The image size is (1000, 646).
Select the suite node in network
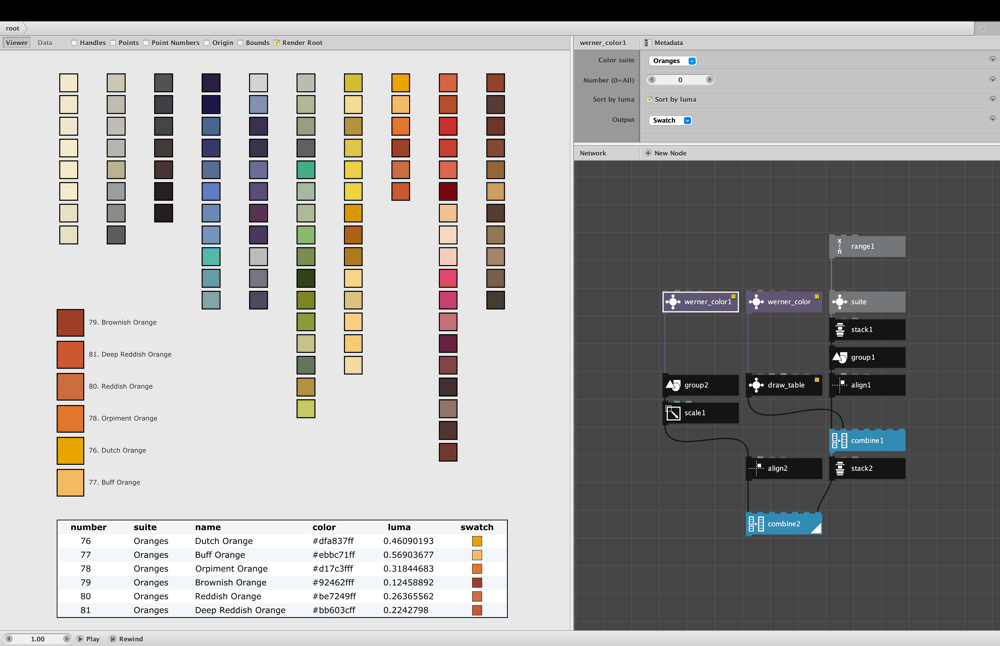pyautogui.click(x=867, y=302)
